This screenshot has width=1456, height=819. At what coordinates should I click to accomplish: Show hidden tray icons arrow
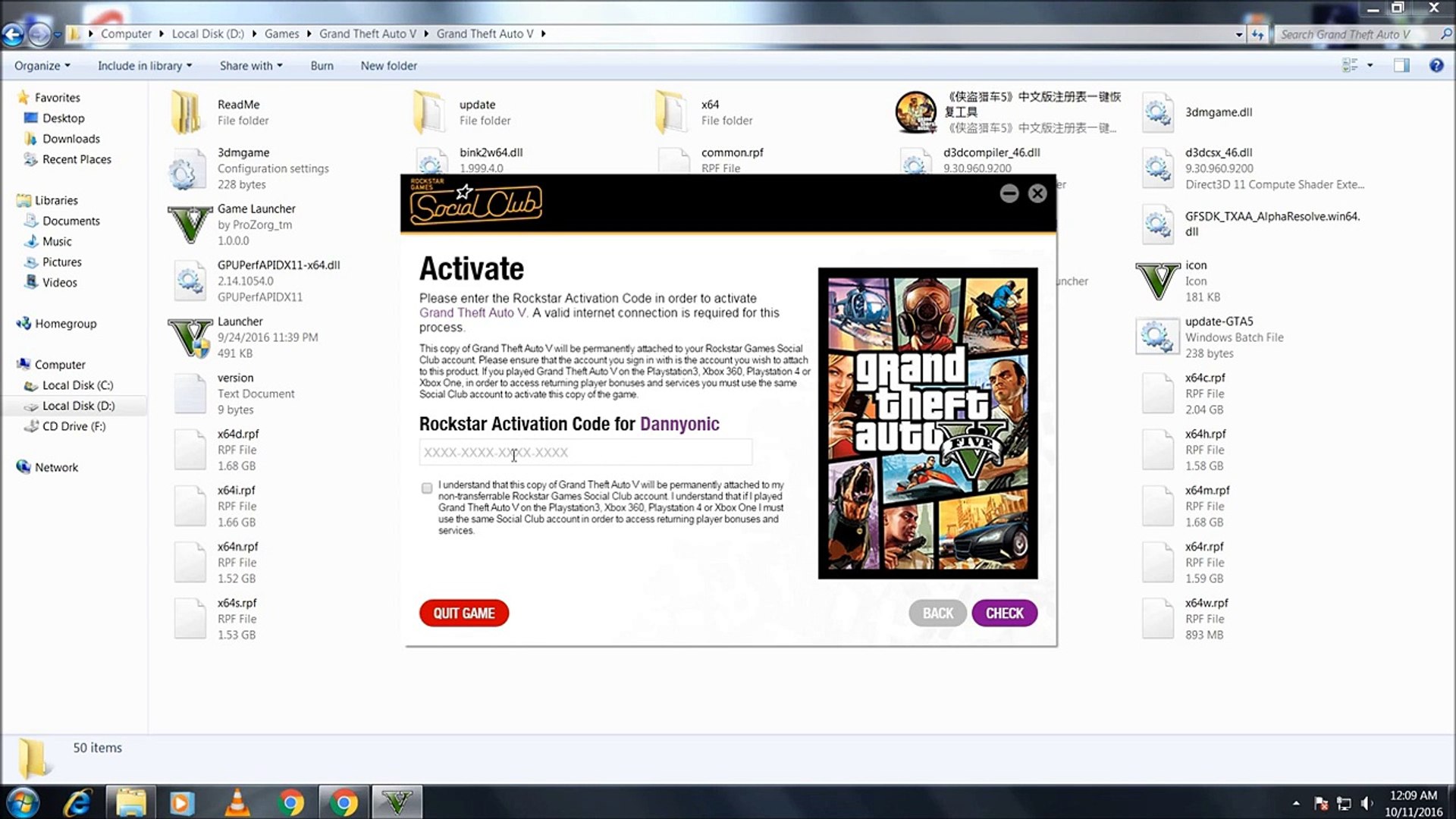click(1296, 803)
